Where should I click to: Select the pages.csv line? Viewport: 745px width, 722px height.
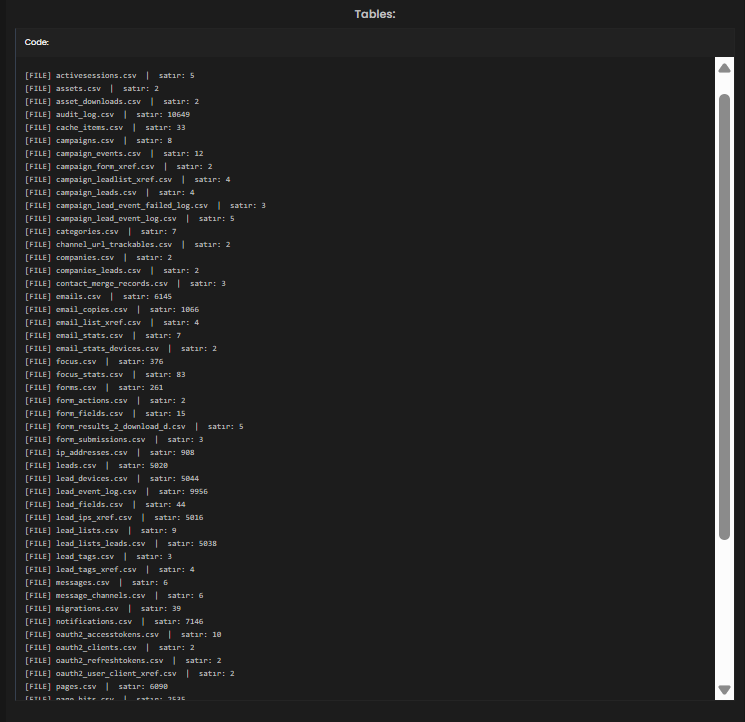pos(96,686)
